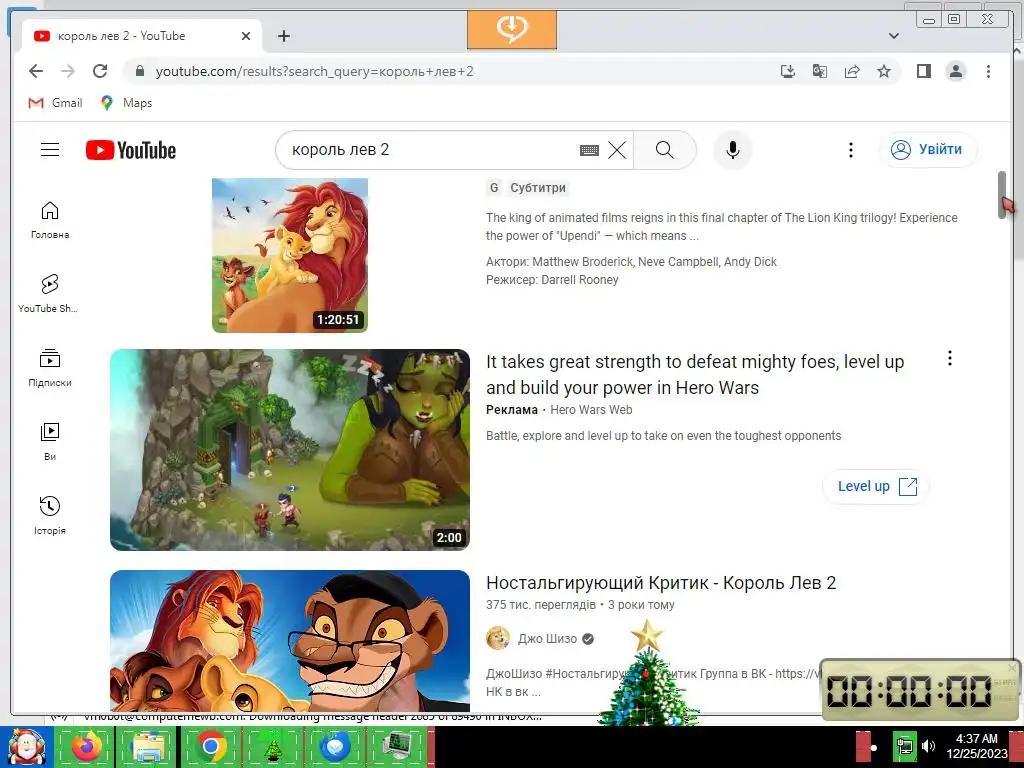Bookmark this tab with the star
1024x768 pixels.
pyautogui.click(x=884, y=71)
